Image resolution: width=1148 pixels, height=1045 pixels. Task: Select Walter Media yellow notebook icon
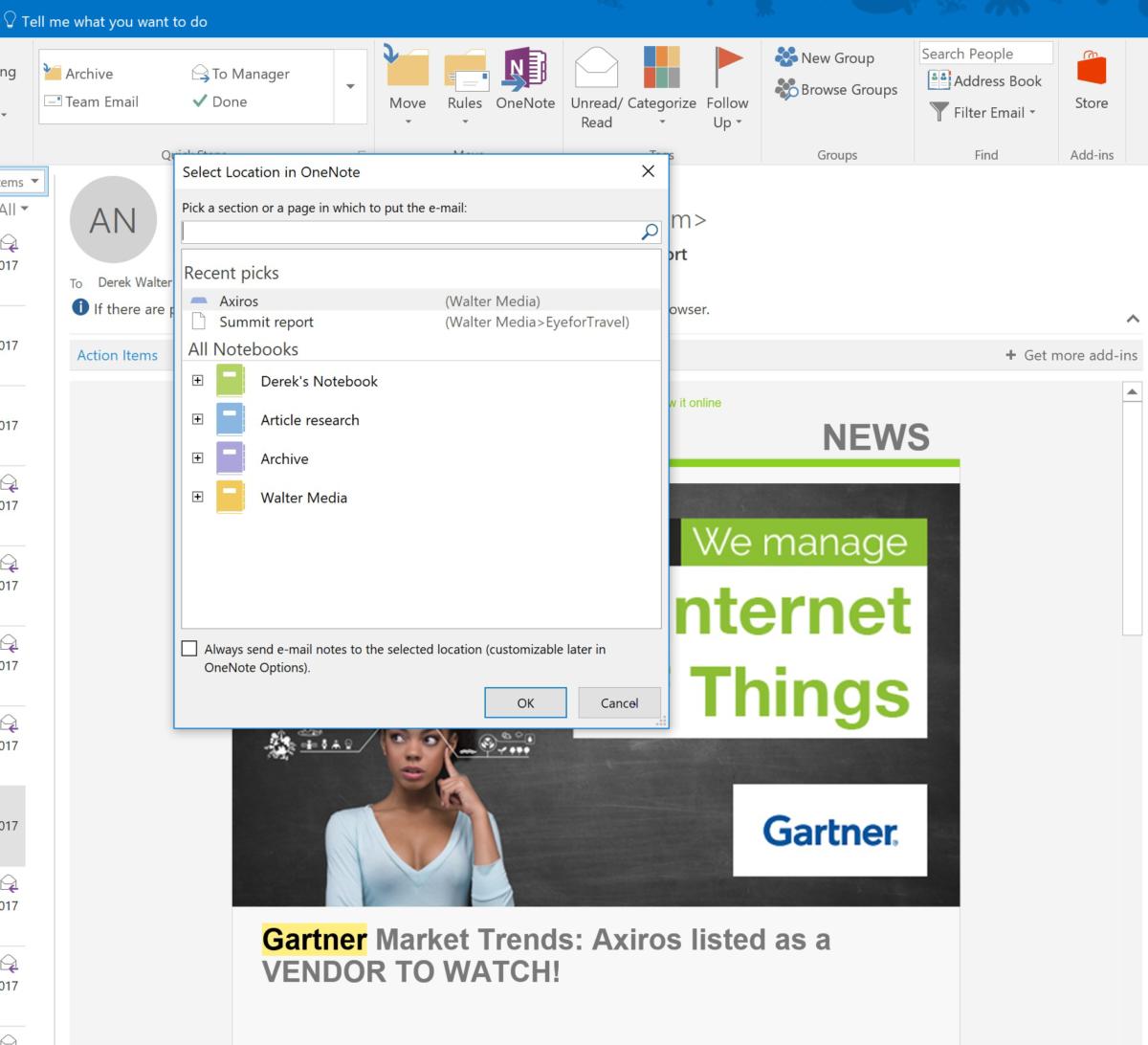(231, 497)
